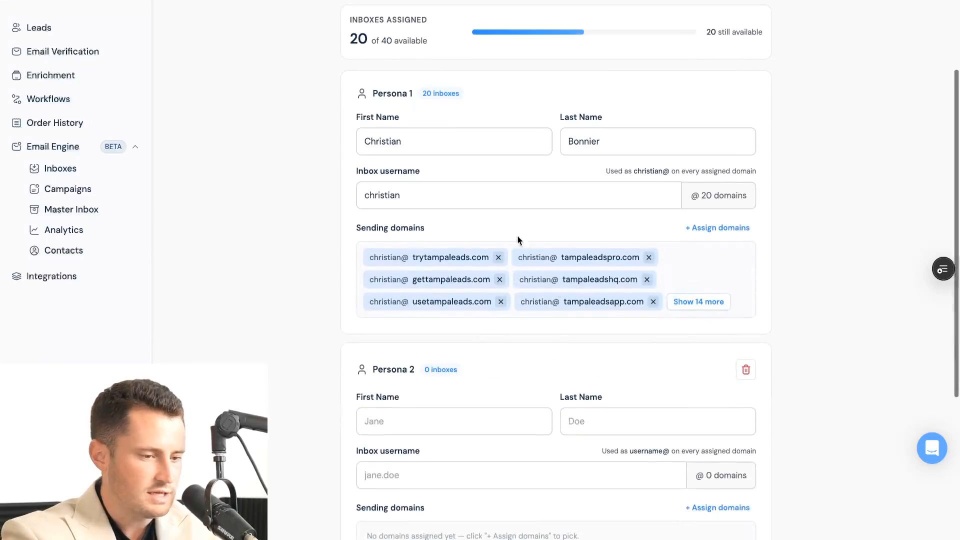The image size is (960, 540).
Task: Click Assign domains link for Persona 1
Action: pos(717,228)
